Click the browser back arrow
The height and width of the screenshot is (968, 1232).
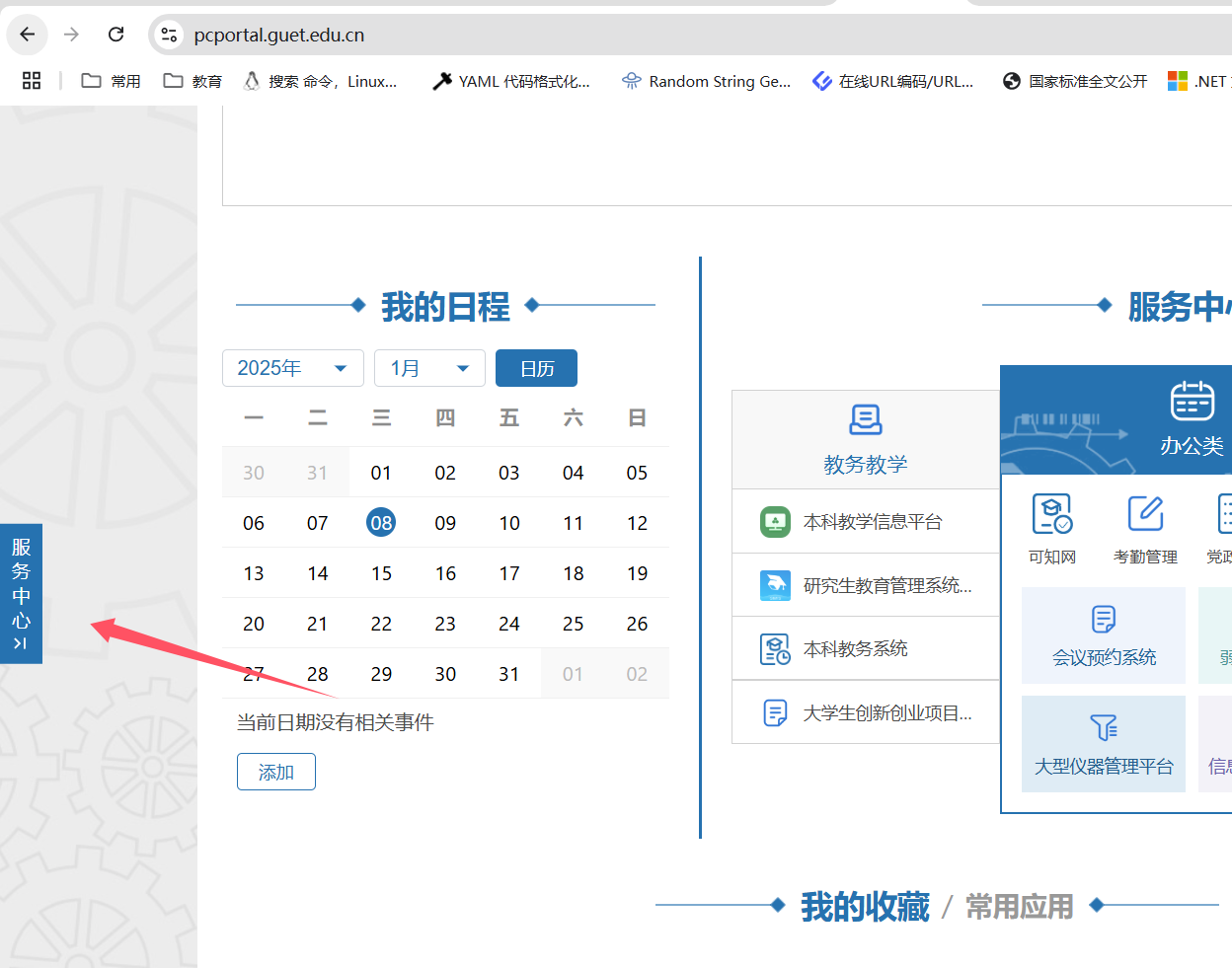28,35
